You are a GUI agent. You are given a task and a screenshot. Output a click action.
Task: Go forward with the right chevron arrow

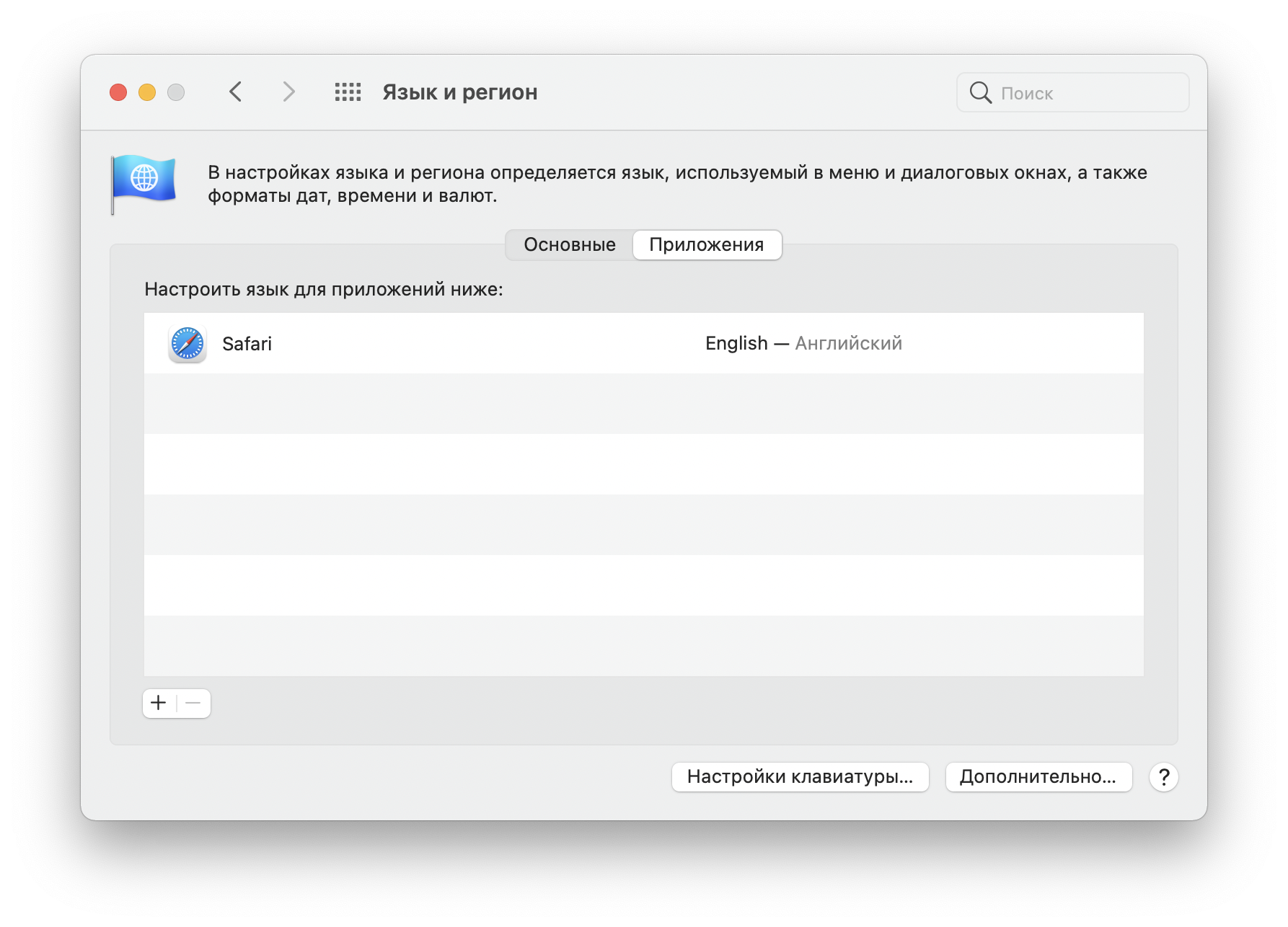288,92
